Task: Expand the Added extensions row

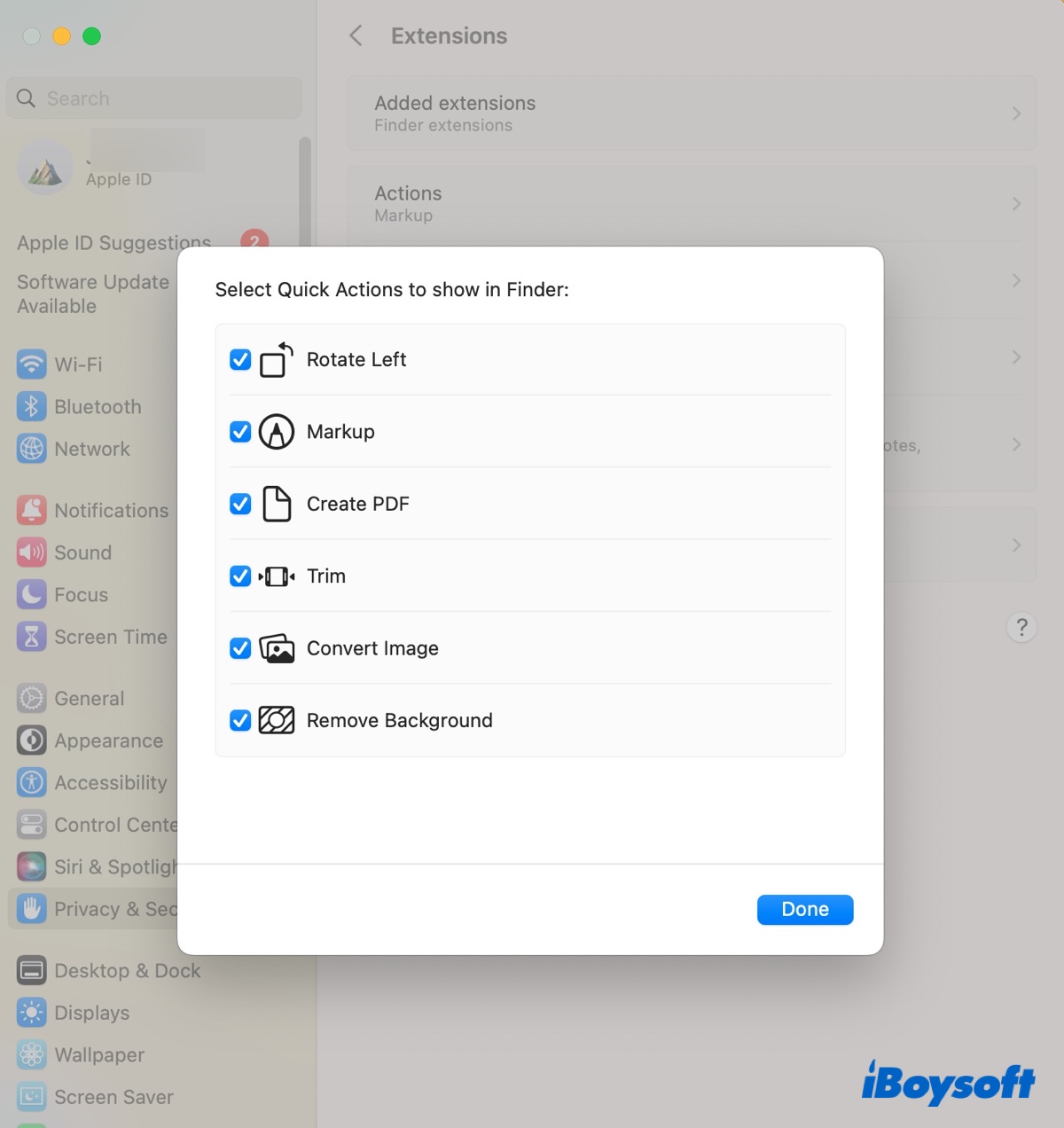Action: coord(1016,114)
